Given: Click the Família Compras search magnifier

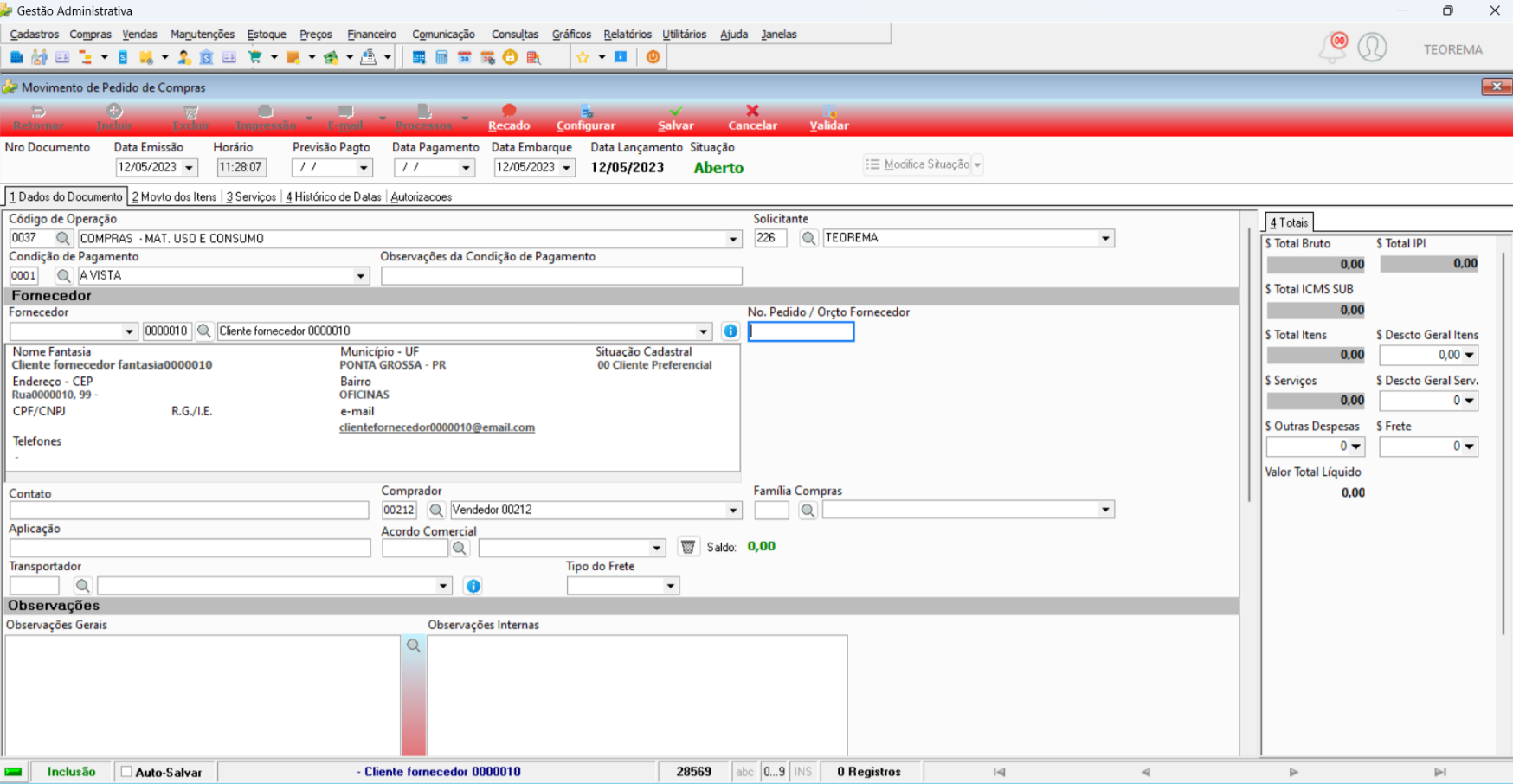Looking at the screenshot, I should [808, 511].
